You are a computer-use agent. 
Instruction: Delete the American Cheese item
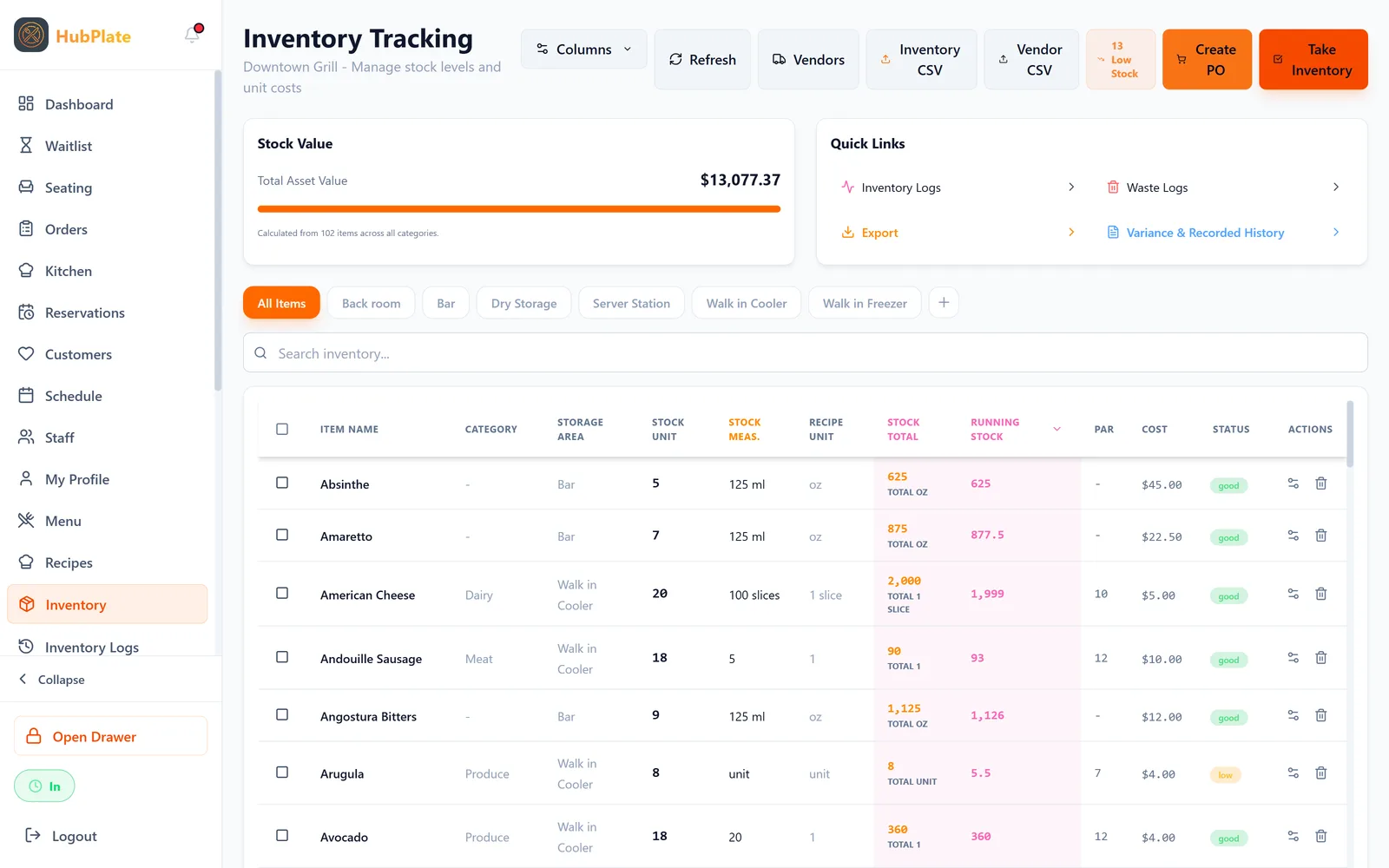click(x=1320, y=594)
